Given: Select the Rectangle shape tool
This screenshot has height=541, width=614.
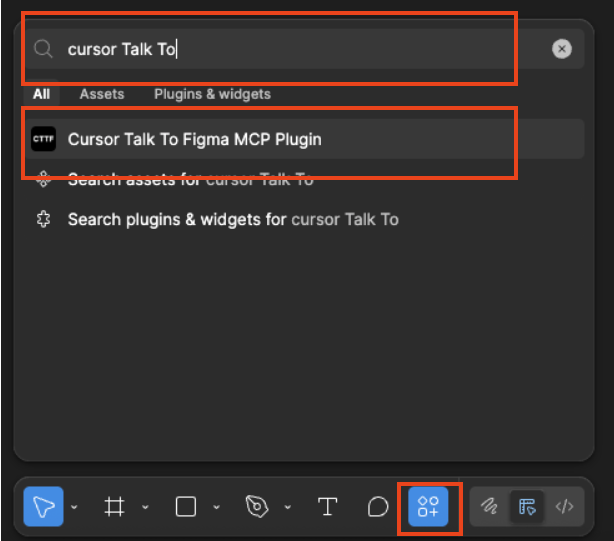Looking at the screenshot, I should click(x=186, y=507).
